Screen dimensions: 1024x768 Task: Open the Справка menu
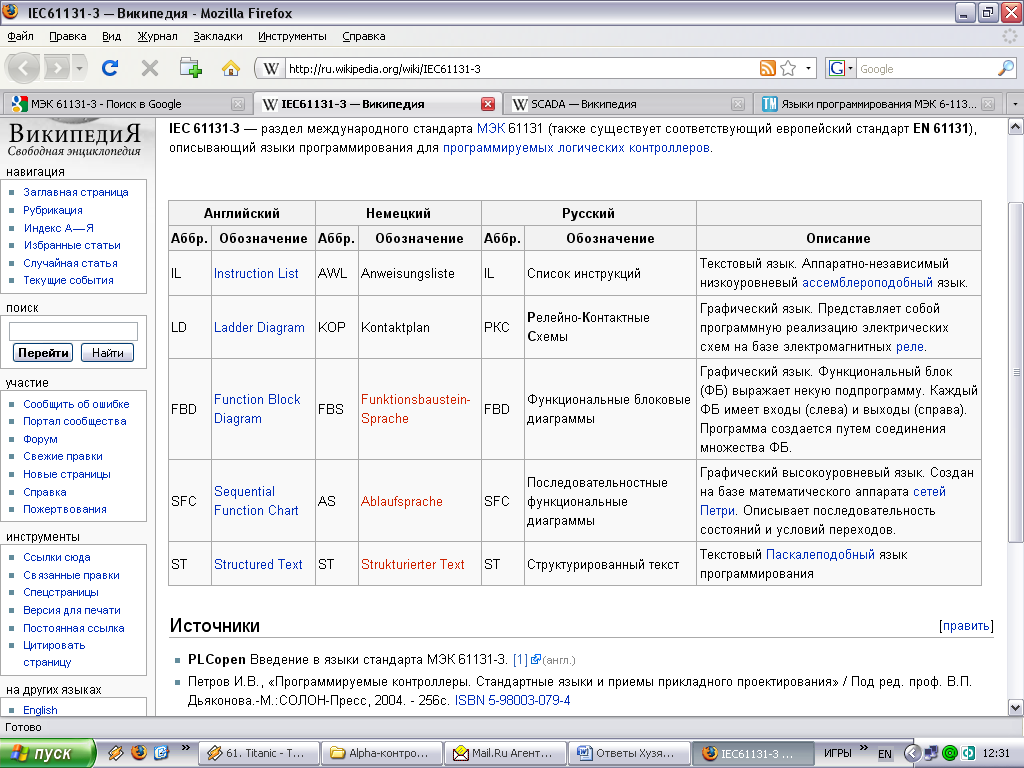click(x=363, y=36)
